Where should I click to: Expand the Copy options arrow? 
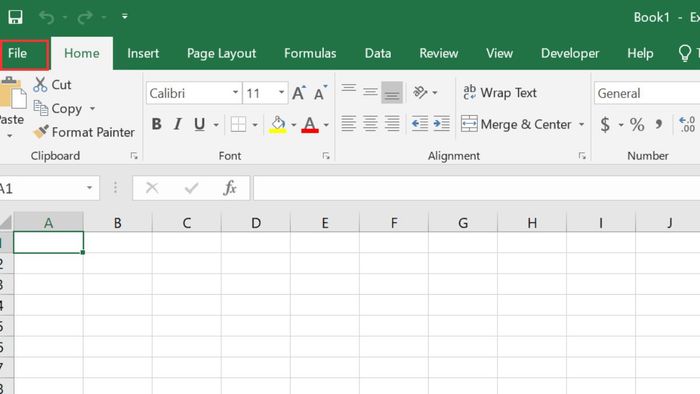click(92, 108)
